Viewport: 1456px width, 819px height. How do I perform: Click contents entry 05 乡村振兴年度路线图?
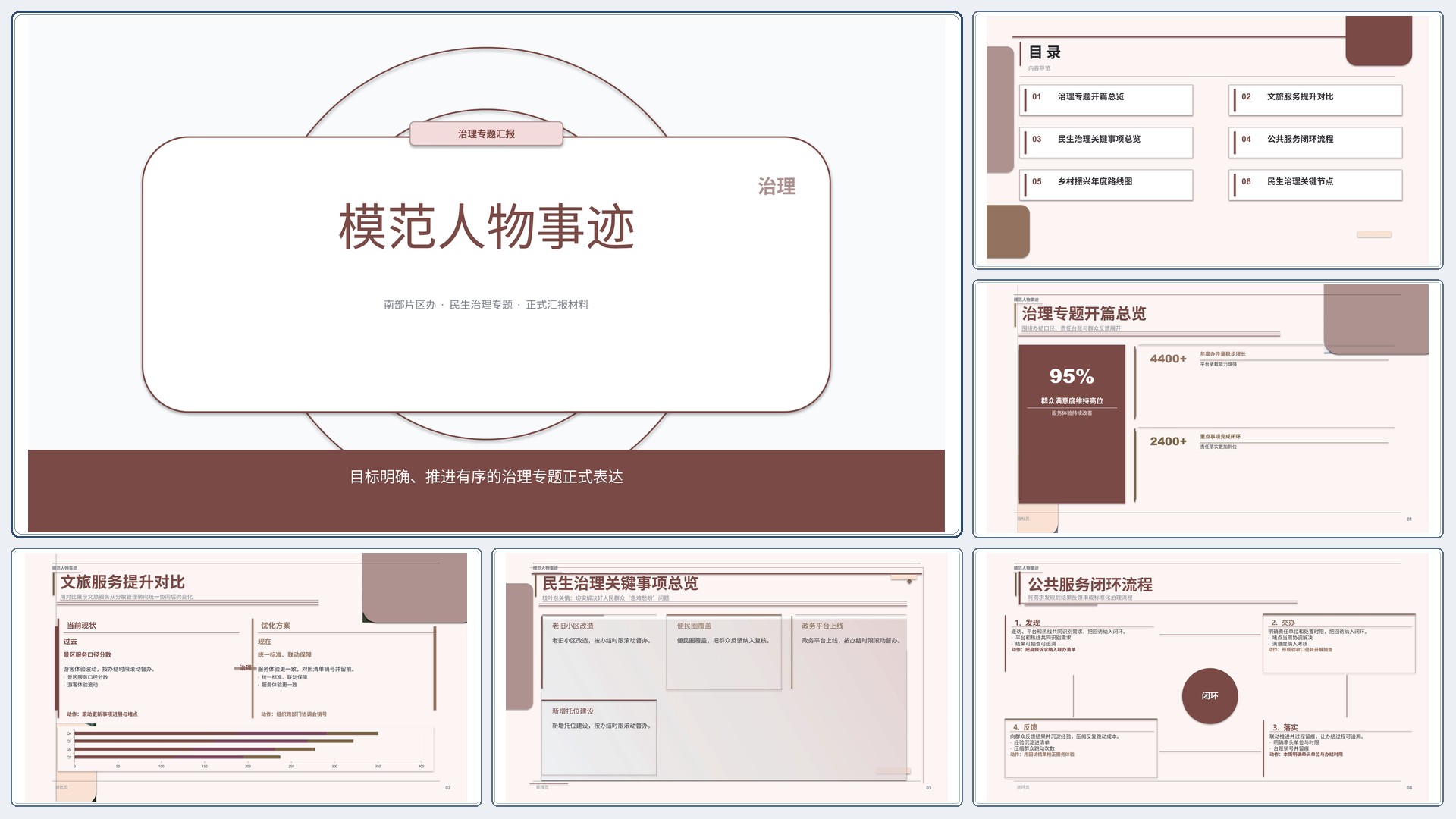click(1106, 185)
